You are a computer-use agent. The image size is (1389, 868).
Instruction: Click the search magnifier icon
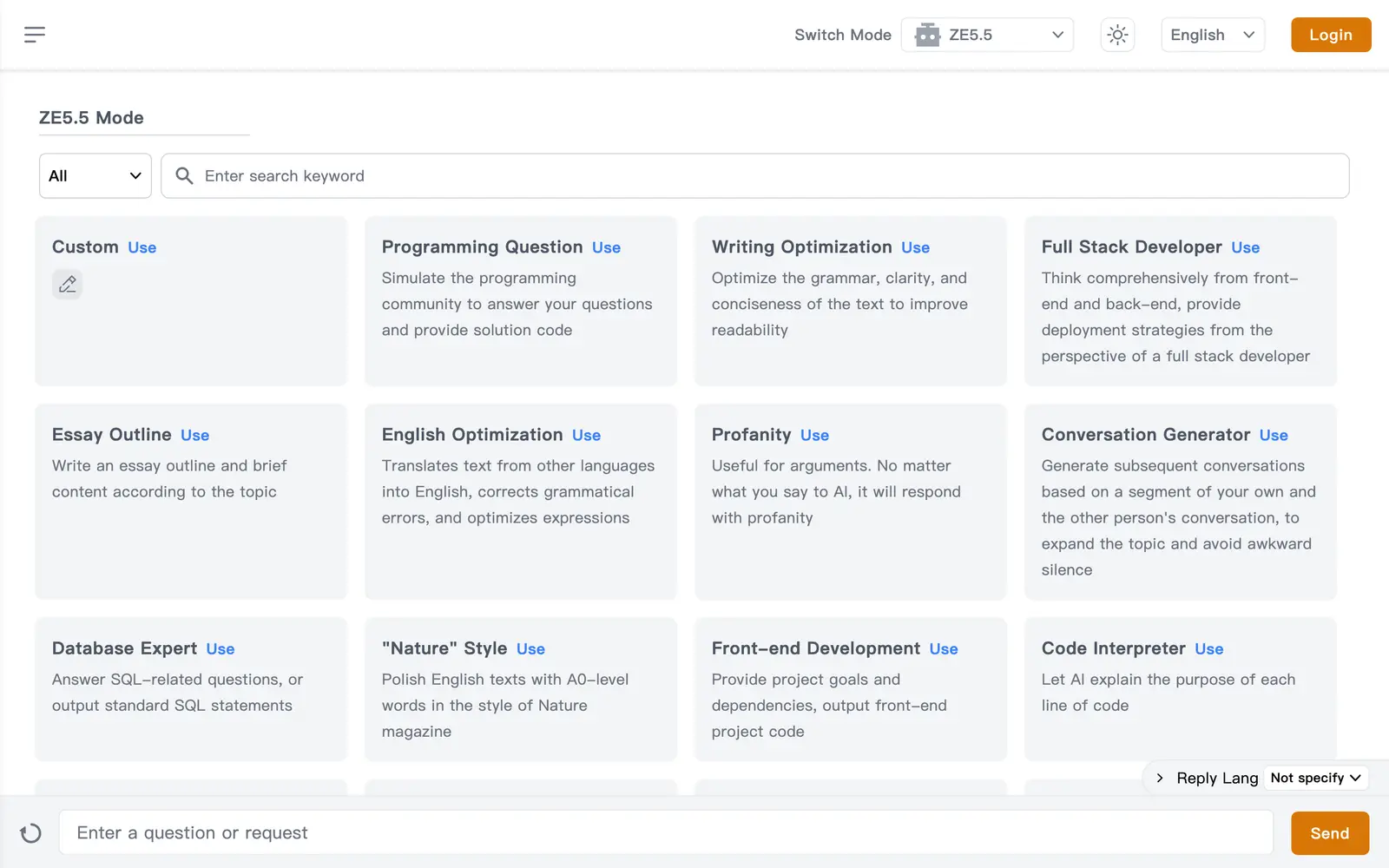point(184,176)
